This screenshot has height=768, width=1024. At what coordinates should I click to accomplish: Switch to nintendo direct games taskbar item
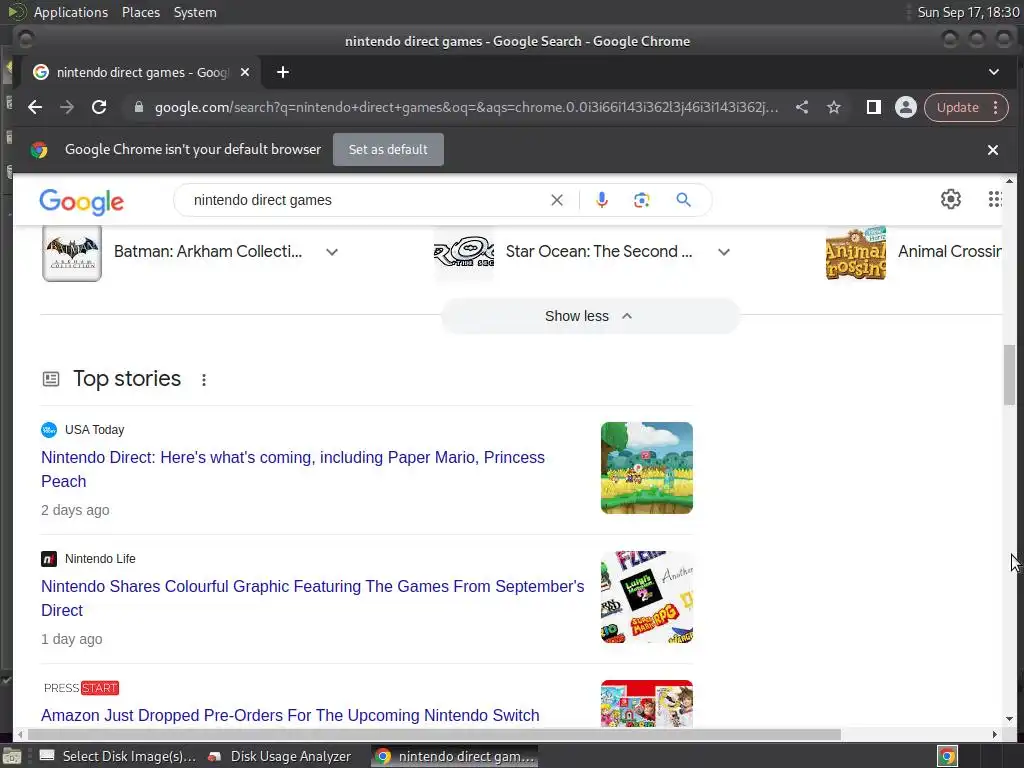coord(455,756)
